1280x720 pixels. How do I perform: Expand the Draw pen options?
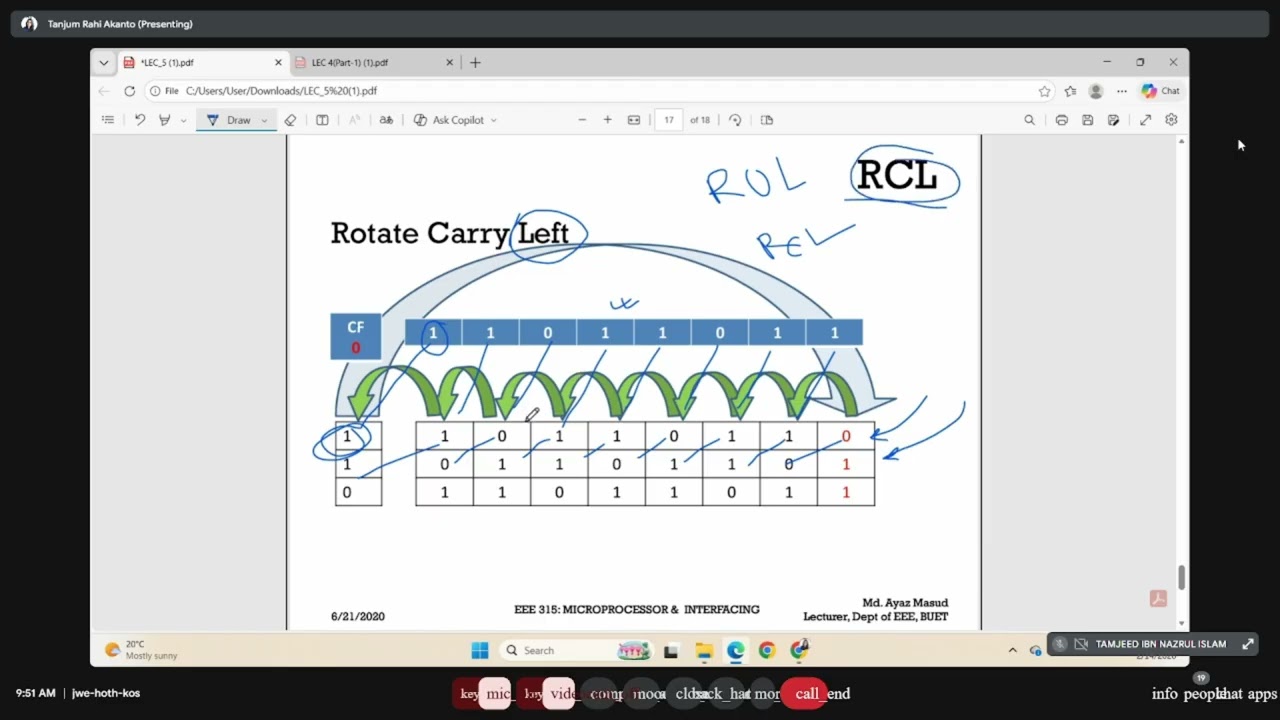pyautogui.click(x=265, y=120)
